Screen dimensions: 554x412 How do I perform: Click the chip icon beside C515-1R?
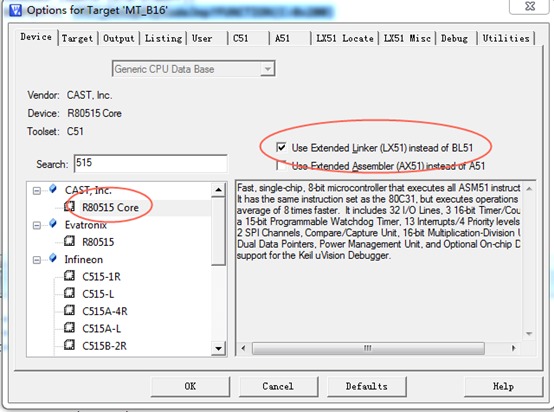point(70,276)
